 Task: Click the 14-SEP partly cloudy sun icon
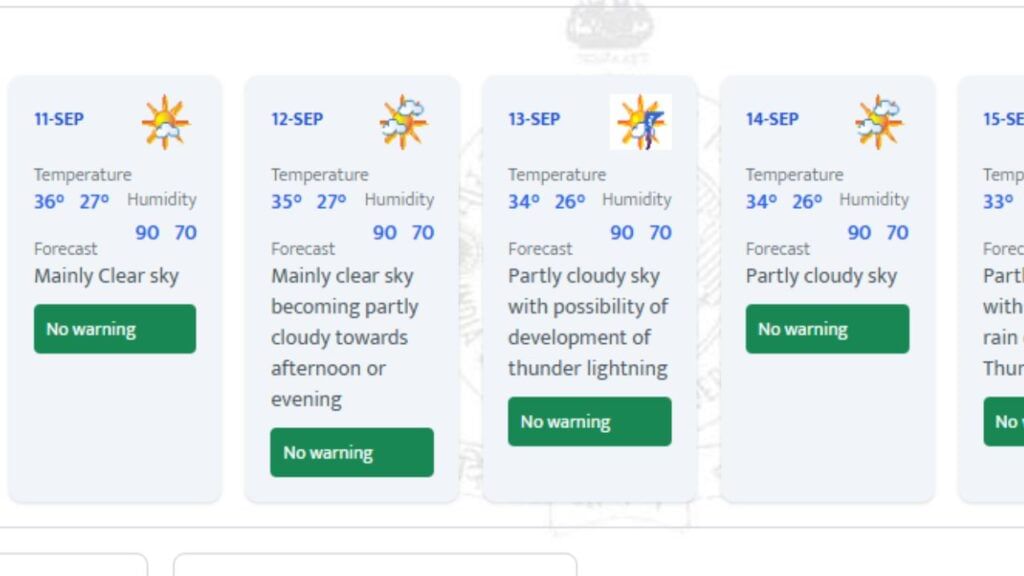click(878, 122)
